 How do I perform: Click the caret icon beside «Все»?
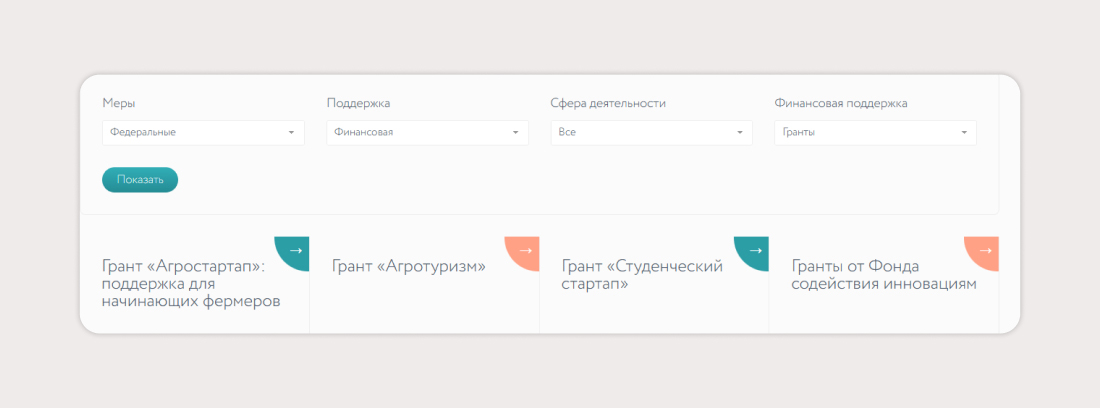click(739, 133)
